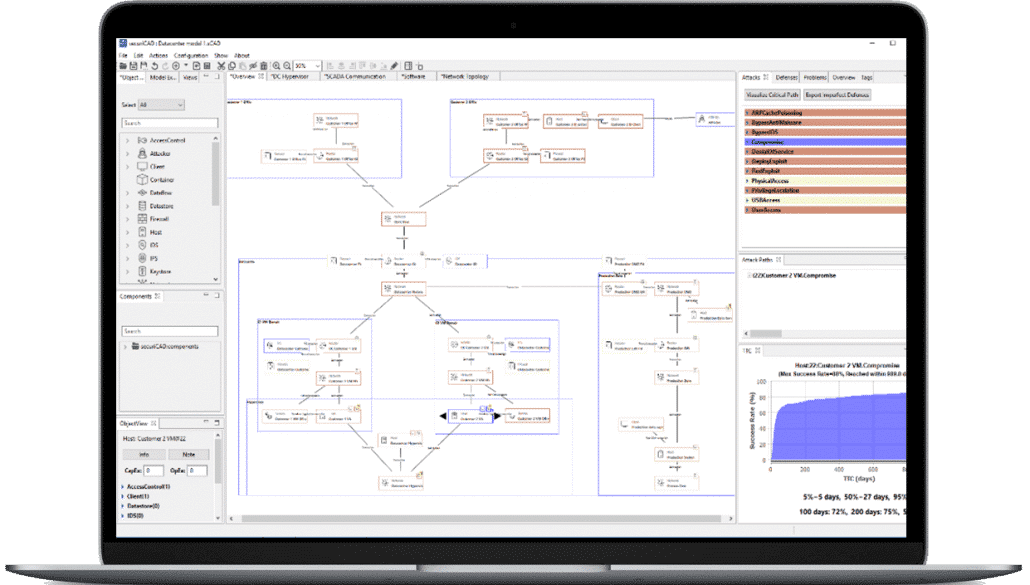Open the Model Explorer panel tab
The width and height of the screenshot is (1030, 585).
[162, 77]
